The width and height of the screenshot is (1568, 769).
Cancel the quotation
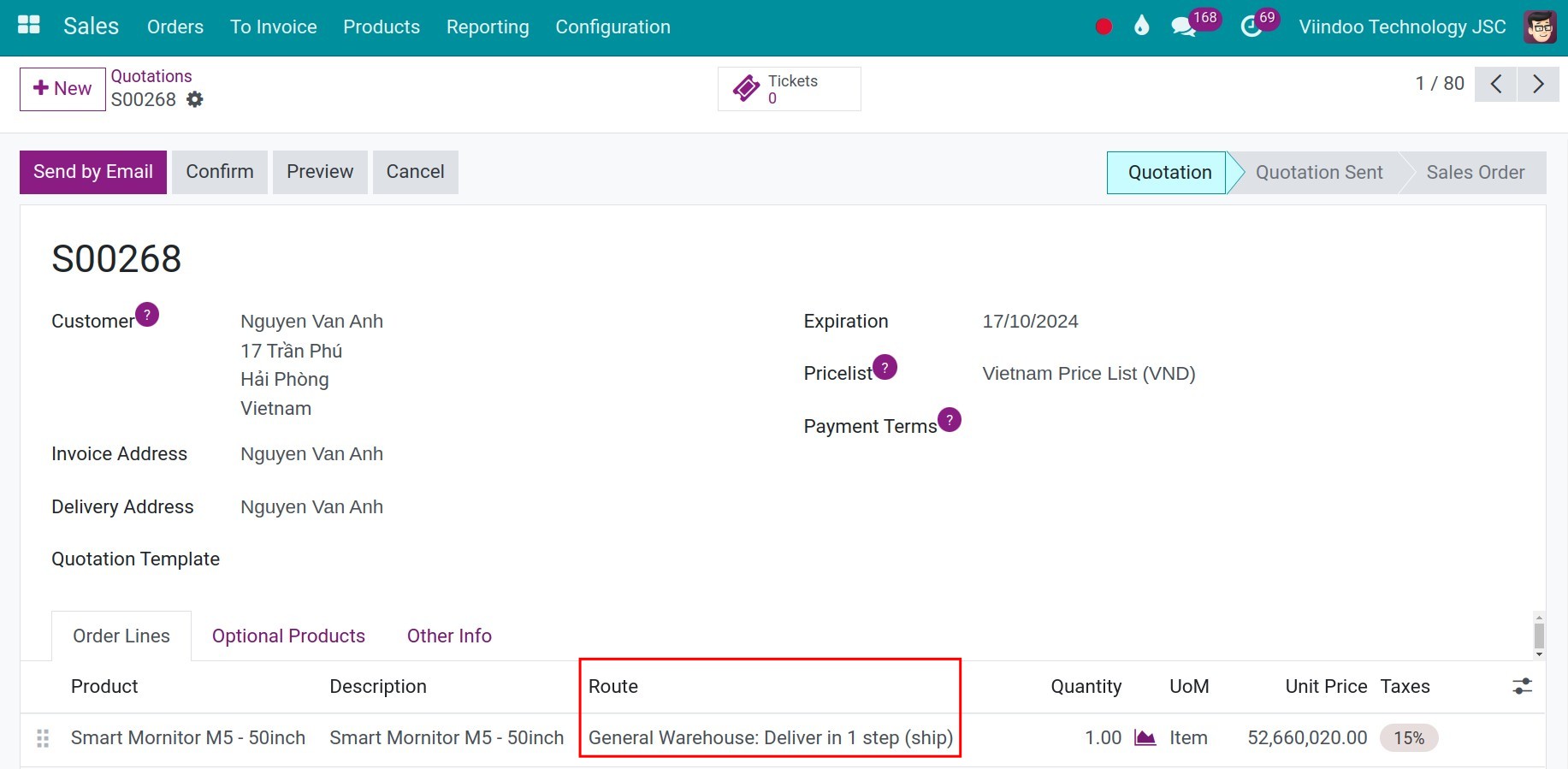[x=415, y=172]
